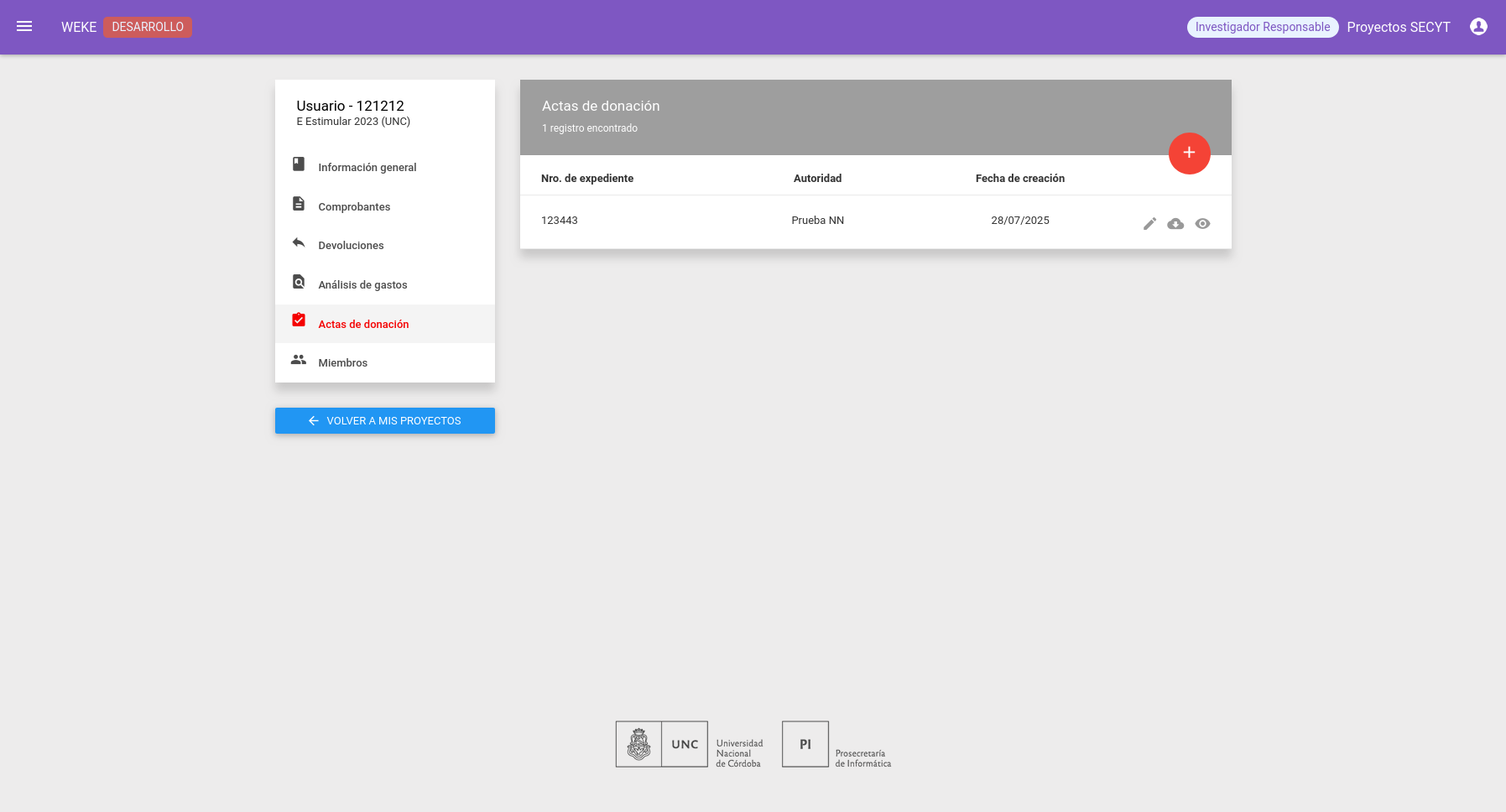Image resolution: width=1506 pixels, height=812 pixels.
Task: Open Análisis de gastos section
Action: coord(385,284)
